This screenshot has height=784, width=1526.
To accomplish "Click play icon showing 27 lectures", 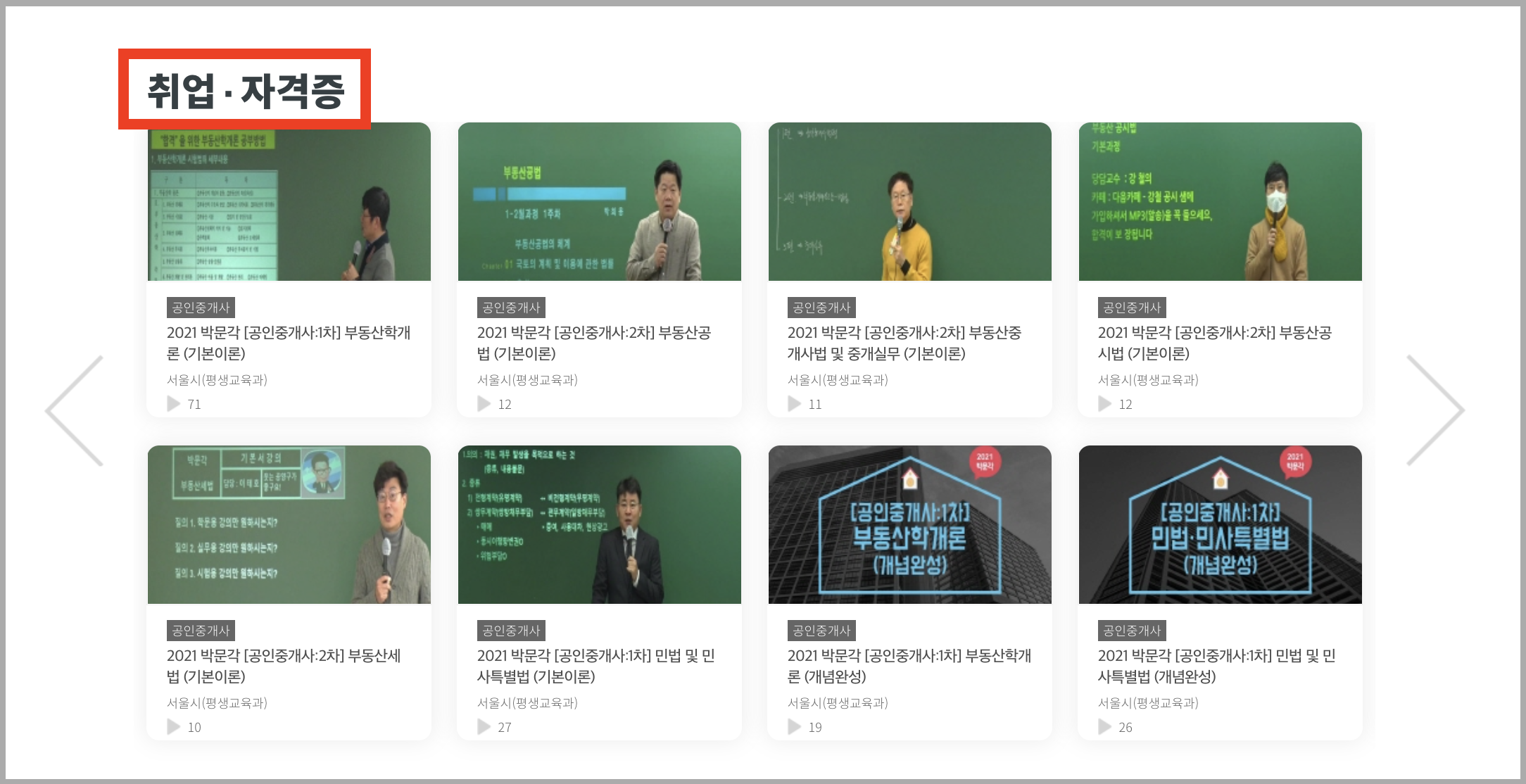I will (x=484, y=727).
